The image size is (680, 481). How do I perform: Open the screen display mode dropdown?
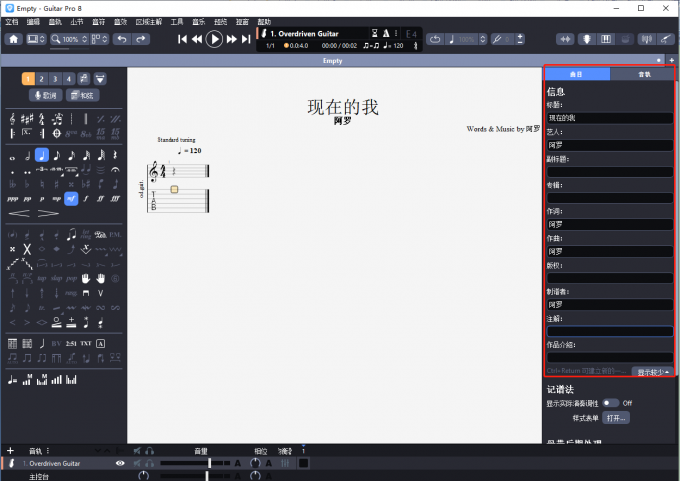(x=36, y=39)
